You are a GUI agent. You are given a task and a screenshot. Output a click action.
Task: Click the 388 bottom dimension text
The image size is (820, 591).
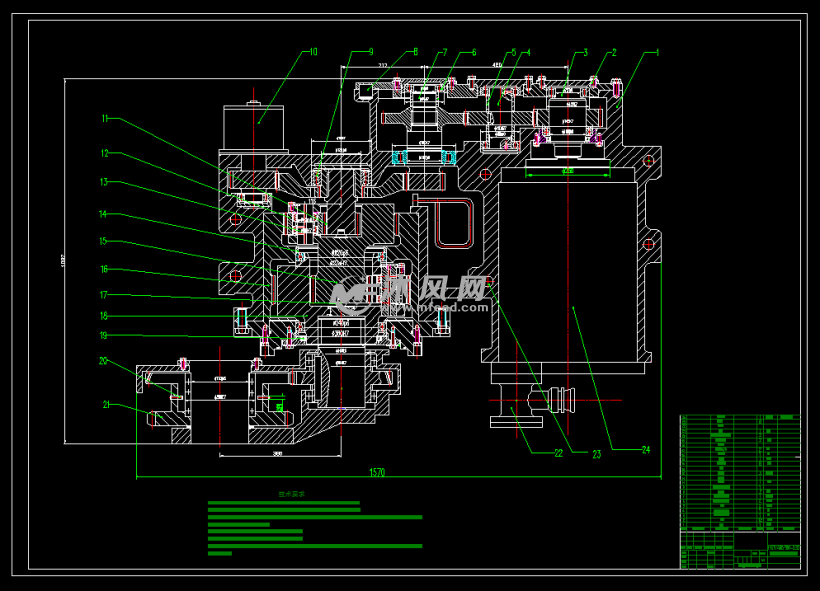tap(278, 453)
